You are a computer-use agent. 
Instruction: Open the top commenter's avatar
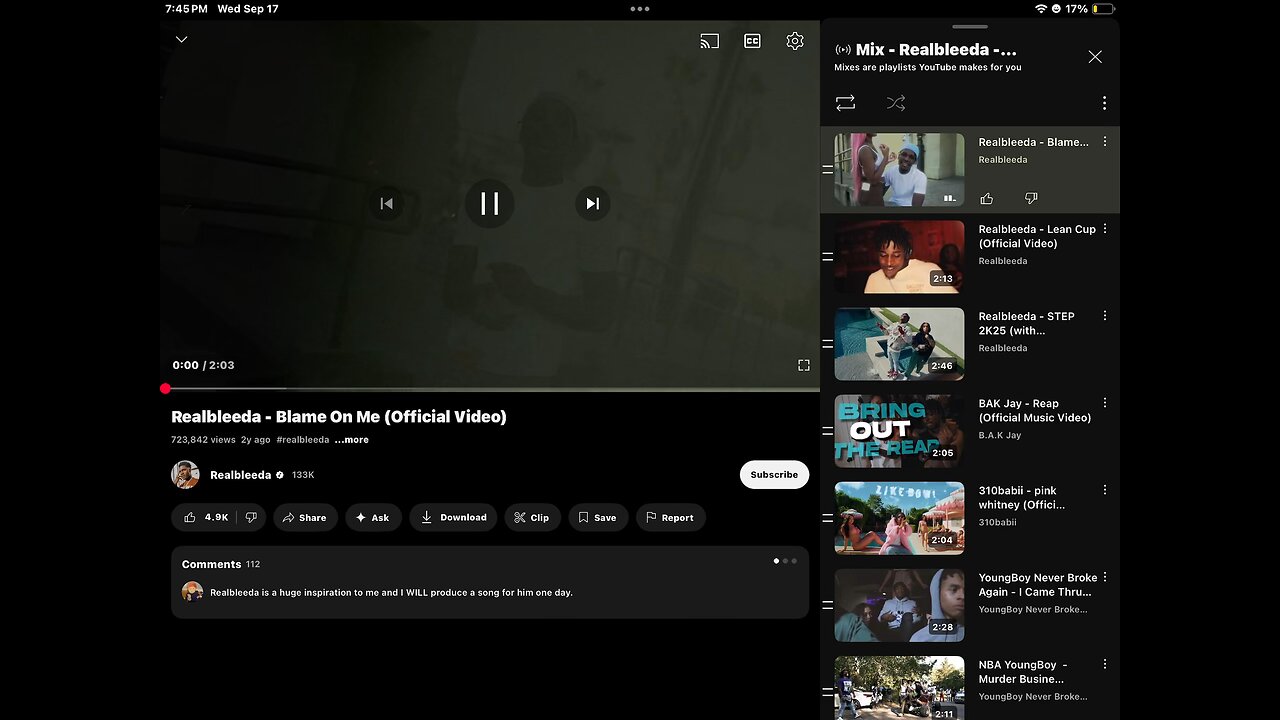(x=192, y=592)
